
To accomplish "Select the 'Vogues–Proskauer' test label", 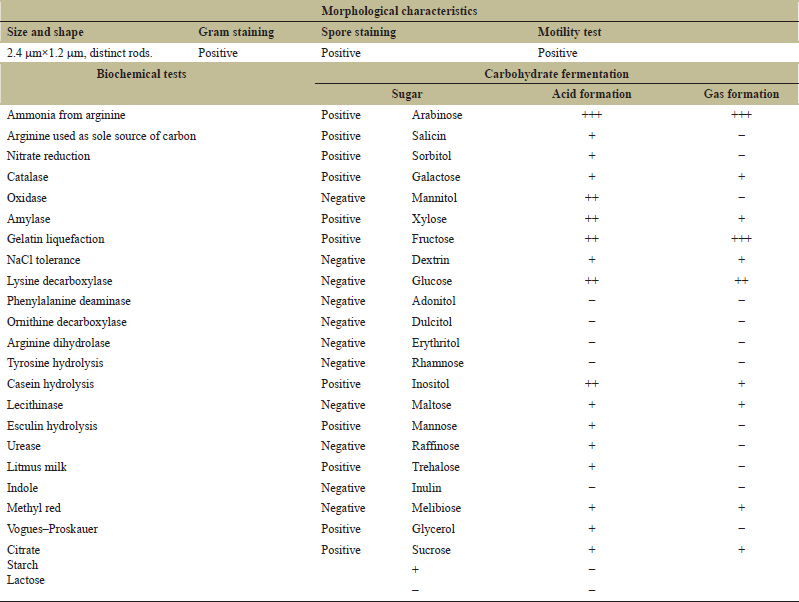I will tap(54, 529).
